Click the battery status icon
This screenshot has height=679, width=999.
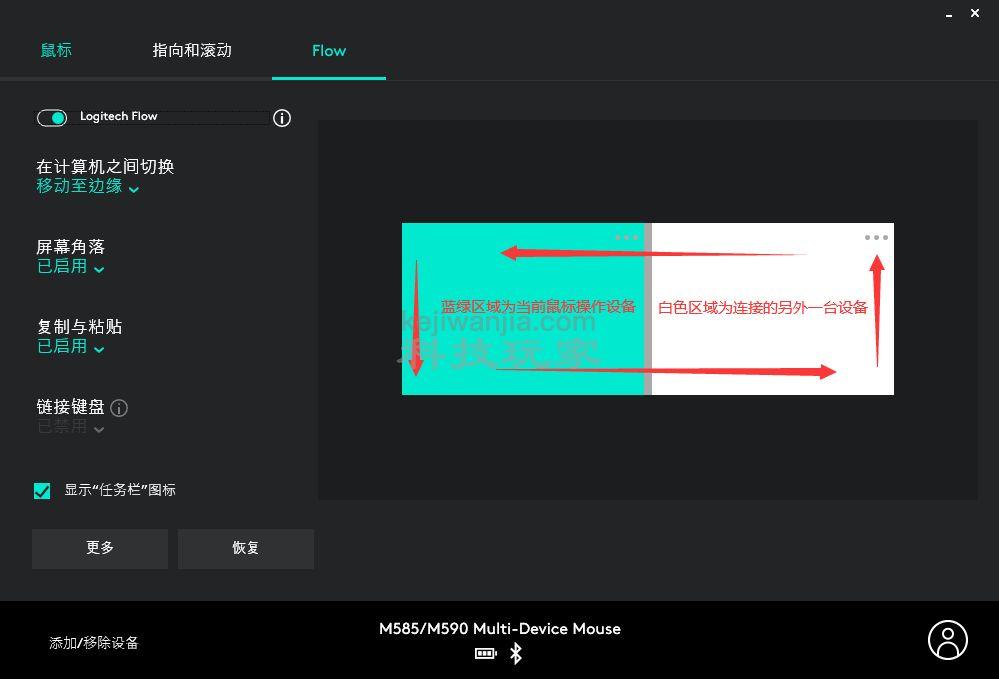point(485,653)
